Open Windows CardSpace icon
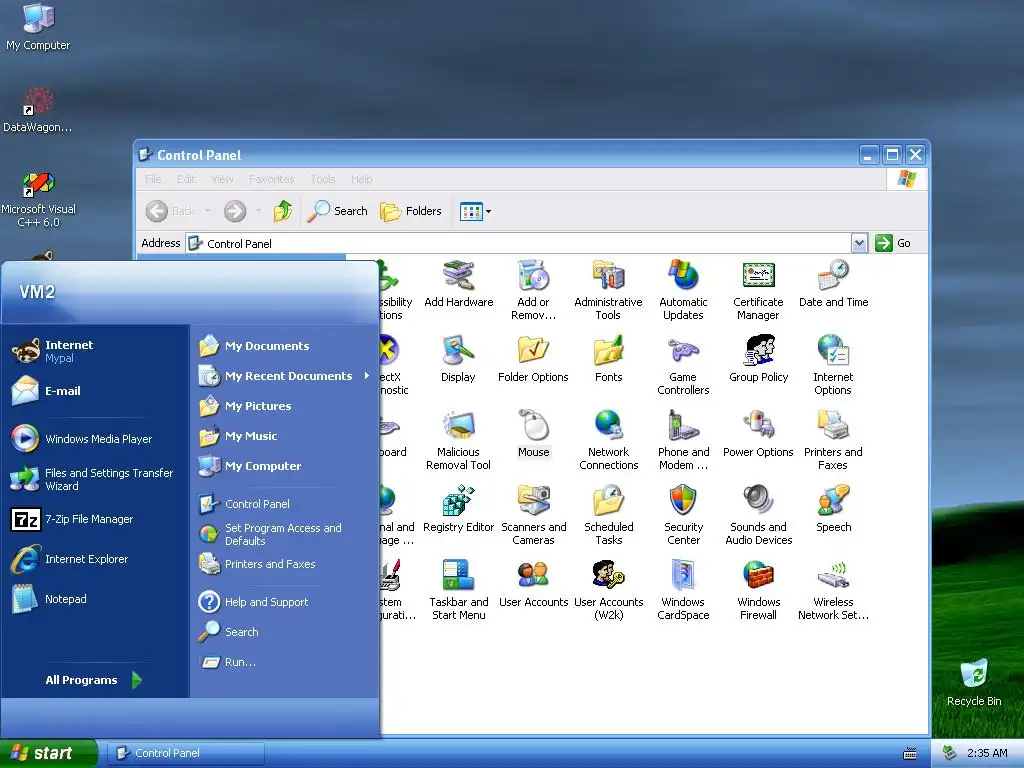The width and height of the screenshot is (1024, 768). coord(683,591)
